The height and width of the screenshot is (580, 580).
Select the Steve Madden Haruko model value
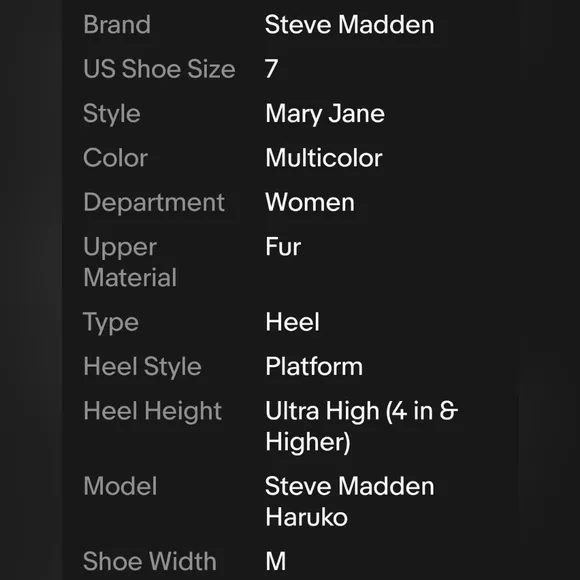click(349, 502)
